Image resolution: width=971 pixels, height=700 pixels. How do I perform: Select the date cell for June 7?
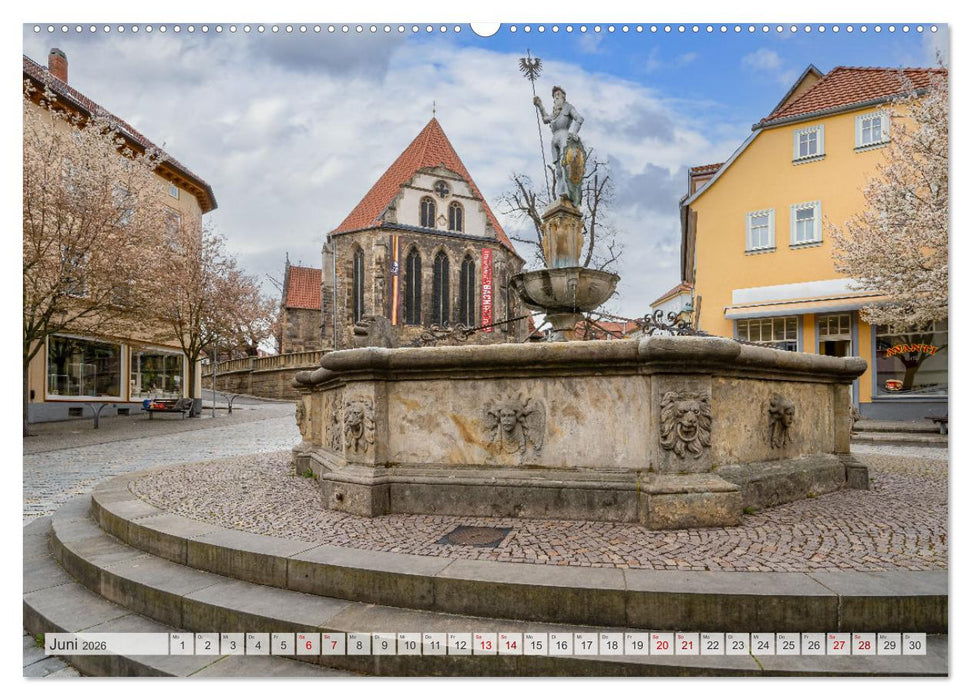332,645
